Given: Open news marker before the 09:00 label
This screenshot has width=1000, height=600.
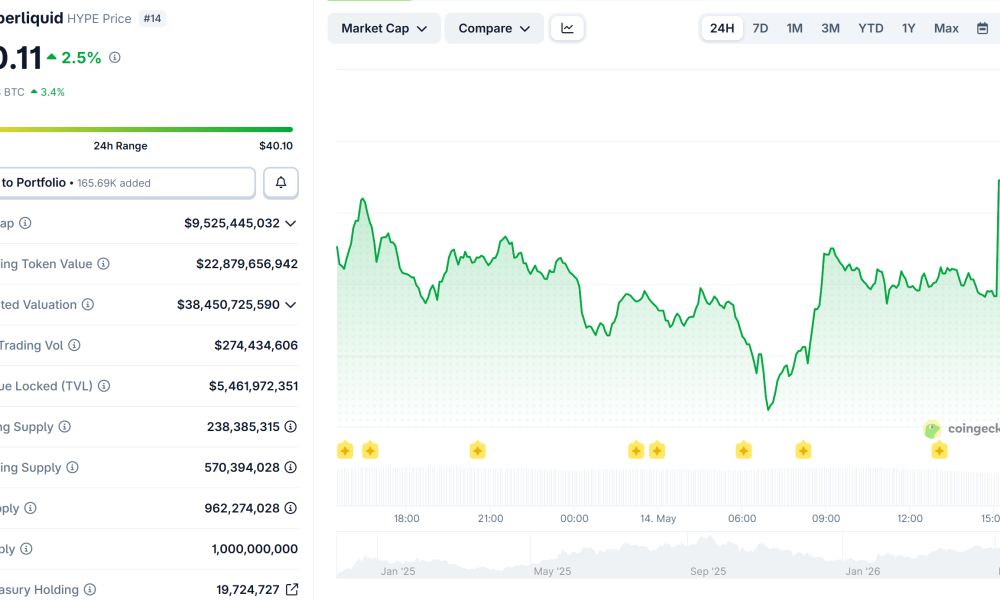Looking at the screenshot, I should (804, 451).
